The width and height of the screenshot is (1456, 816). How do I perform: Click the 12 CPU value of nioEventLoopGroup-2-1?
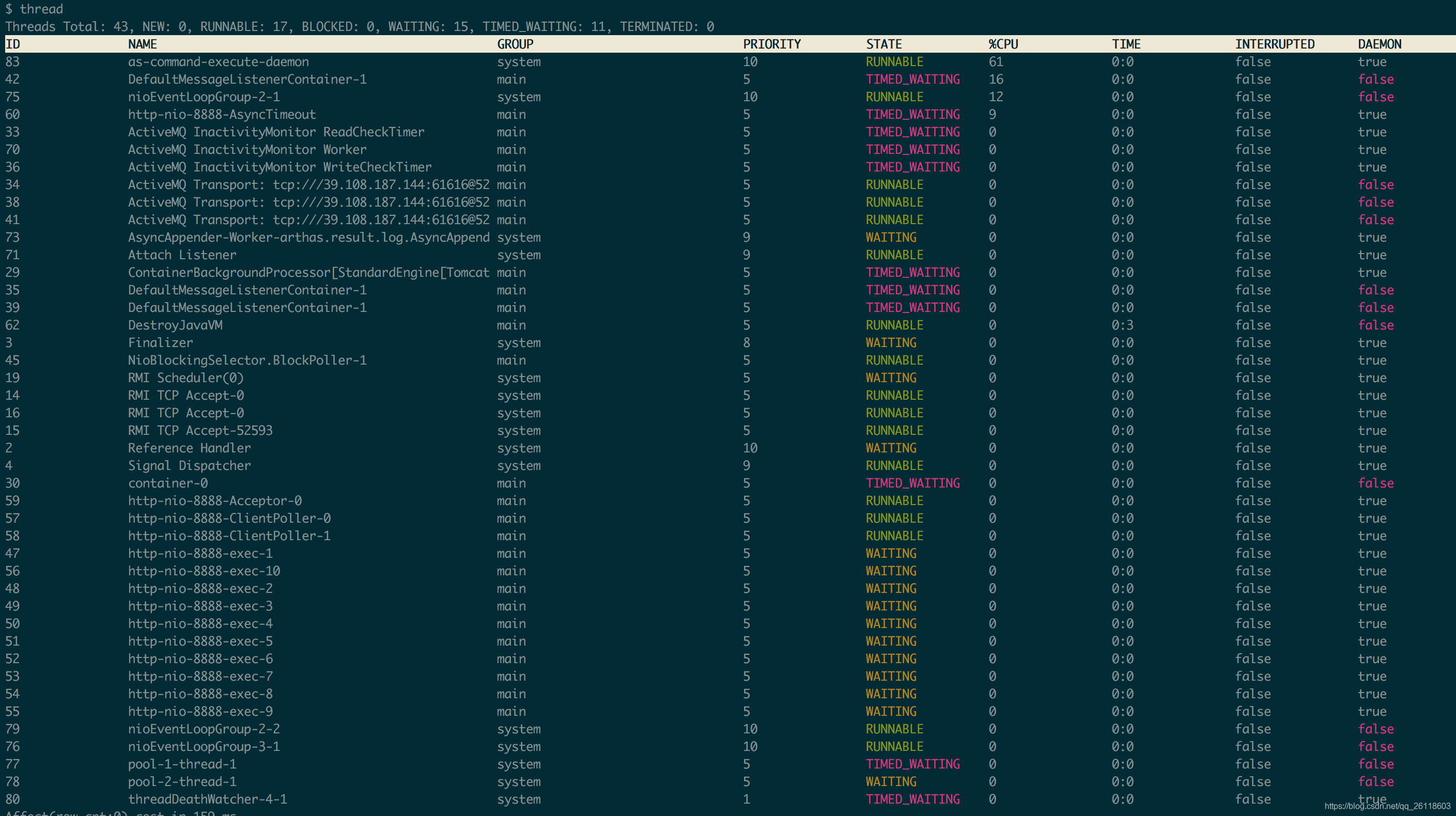point(996,97)
